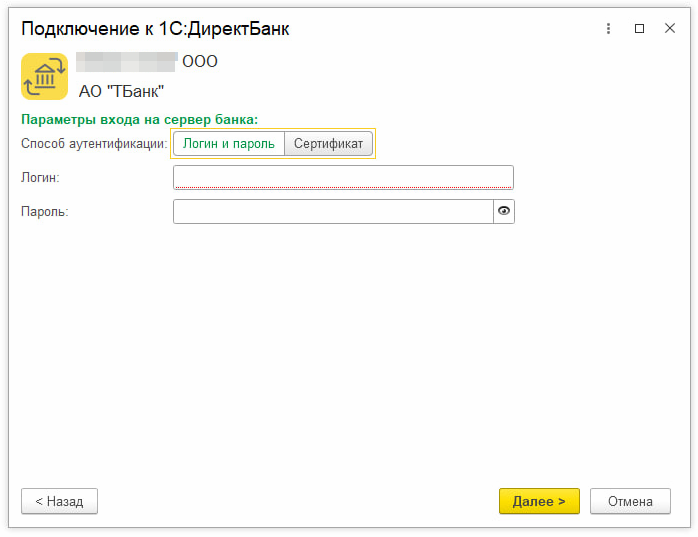This screenshot has width=698, height=537.
Task: Switch authentication to Сертификат
Action: click(329, 144)
